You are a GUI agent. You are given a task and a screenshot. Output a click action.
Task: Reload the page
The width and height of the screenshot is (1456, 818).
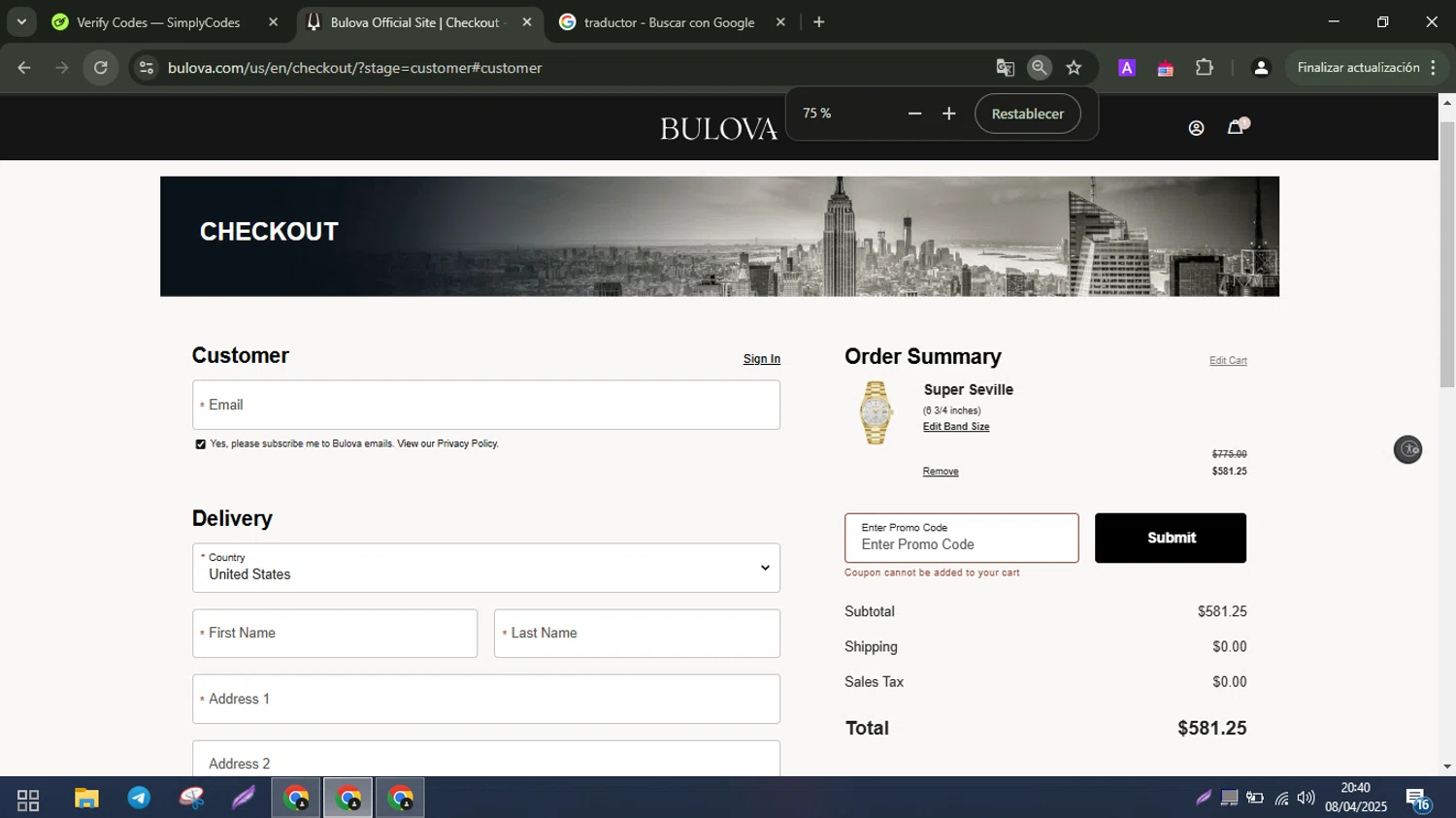click(101, 68)
